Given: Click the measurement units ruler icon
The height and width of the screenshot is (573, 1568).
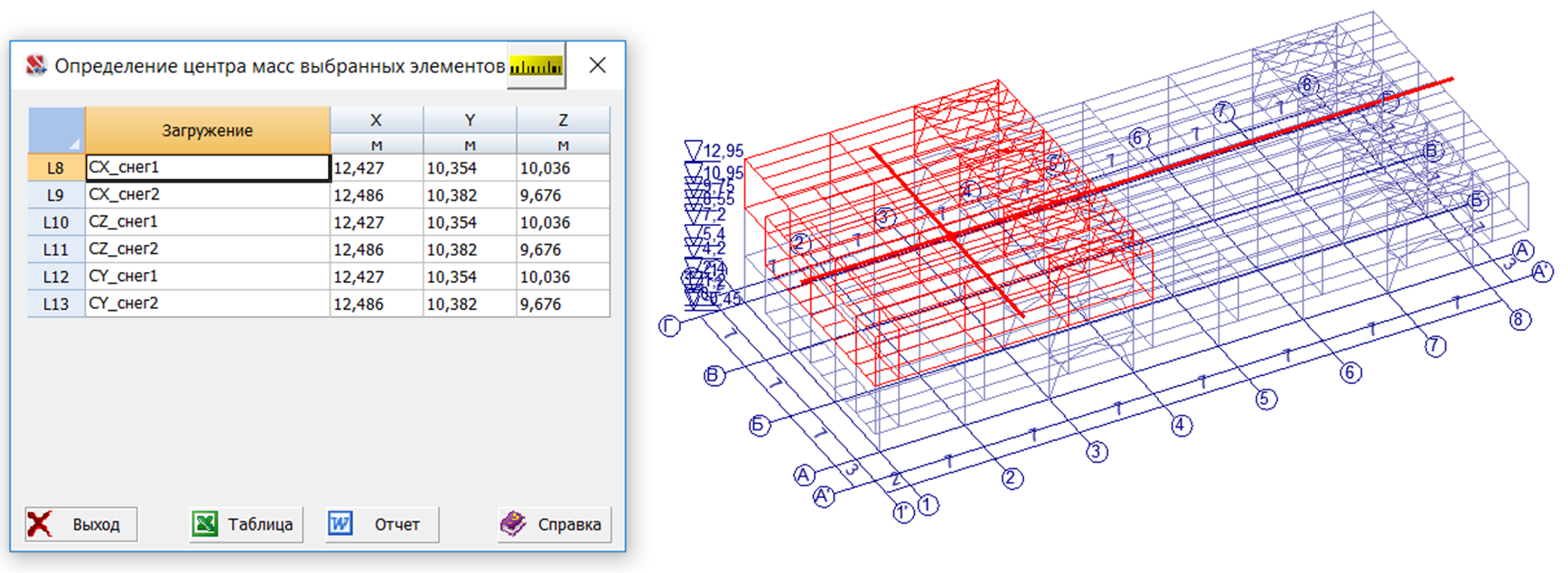Looking at the screenshot, I should [x=537, y=66].
